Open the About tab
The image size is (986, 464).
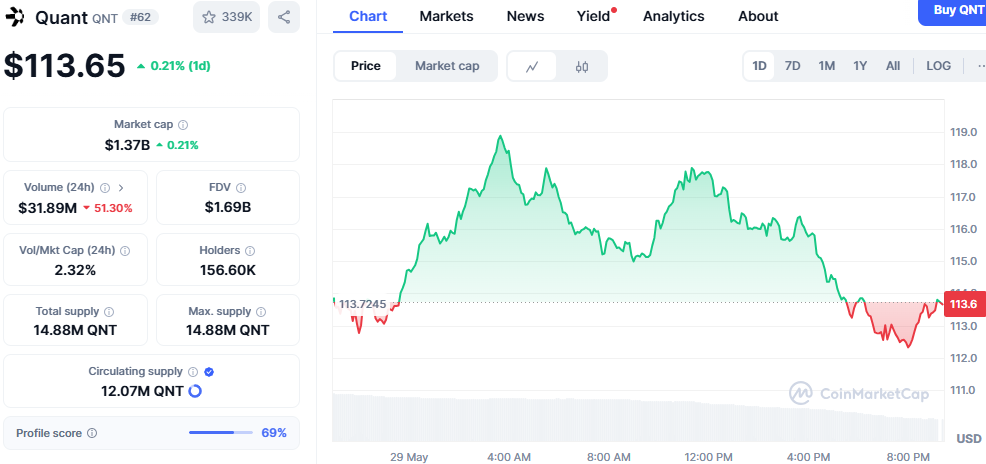[x=758, y=16]
